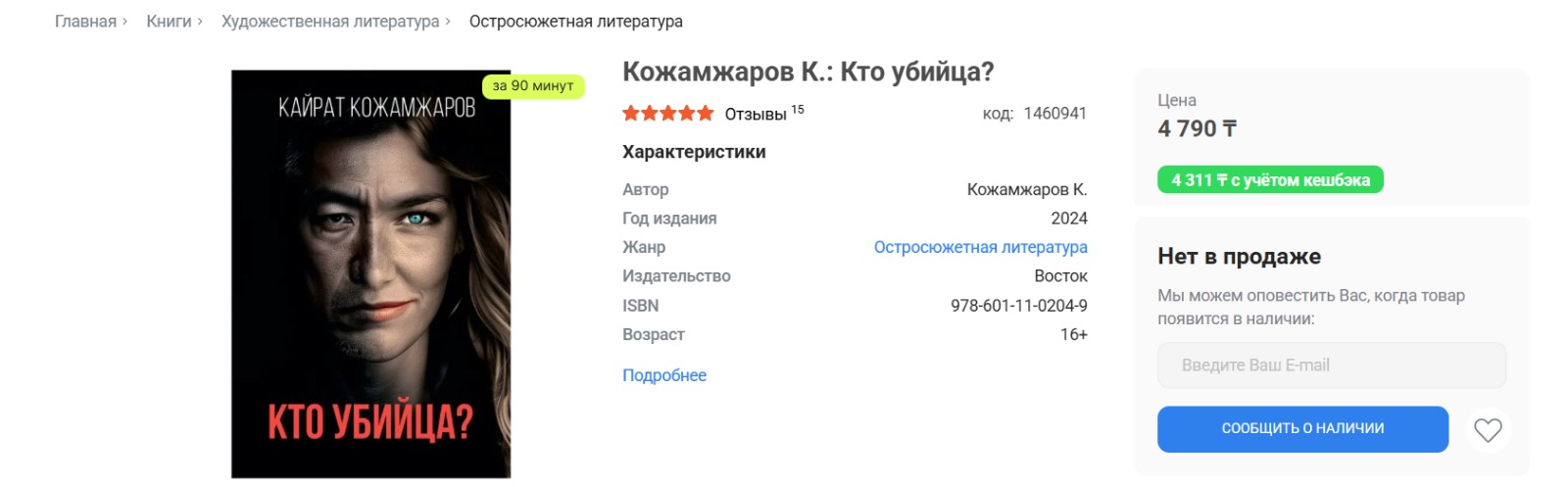The height and width of the screenshot is (487, 1568).
Task: Click the product code 1460941
Action: (x=1054, y=114)
